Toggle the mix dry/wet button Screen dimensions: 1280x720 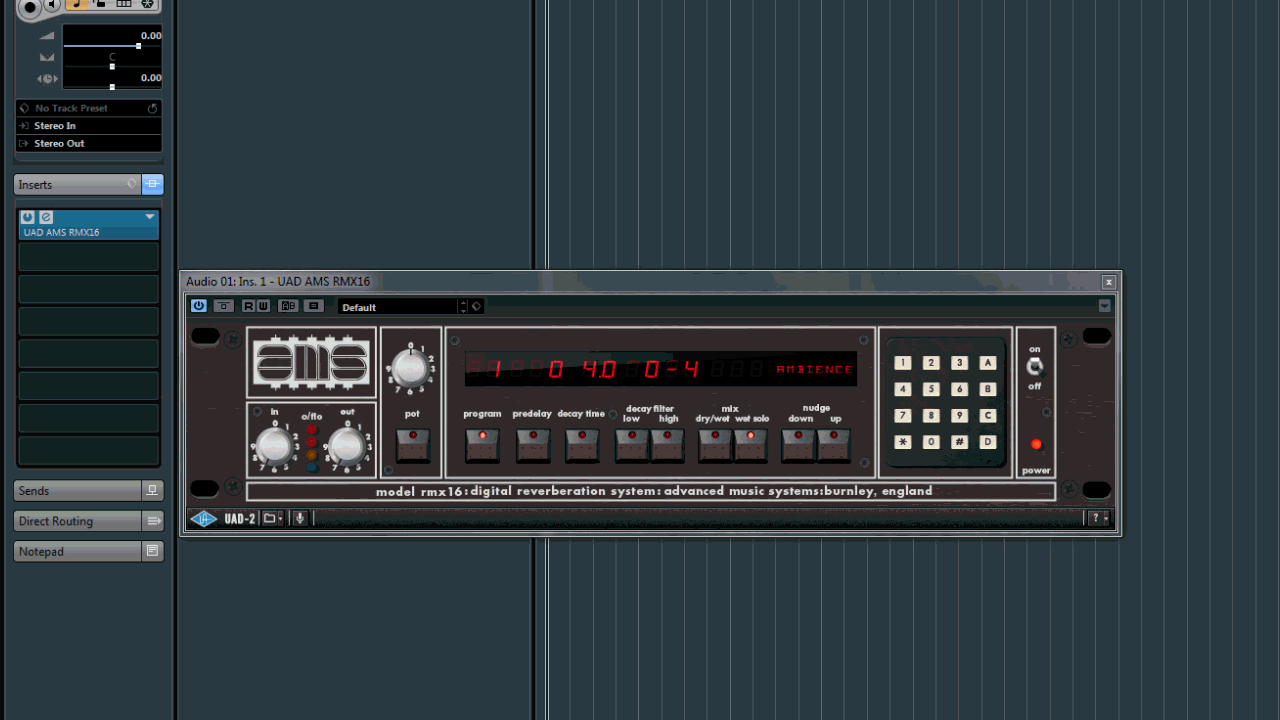714,445
